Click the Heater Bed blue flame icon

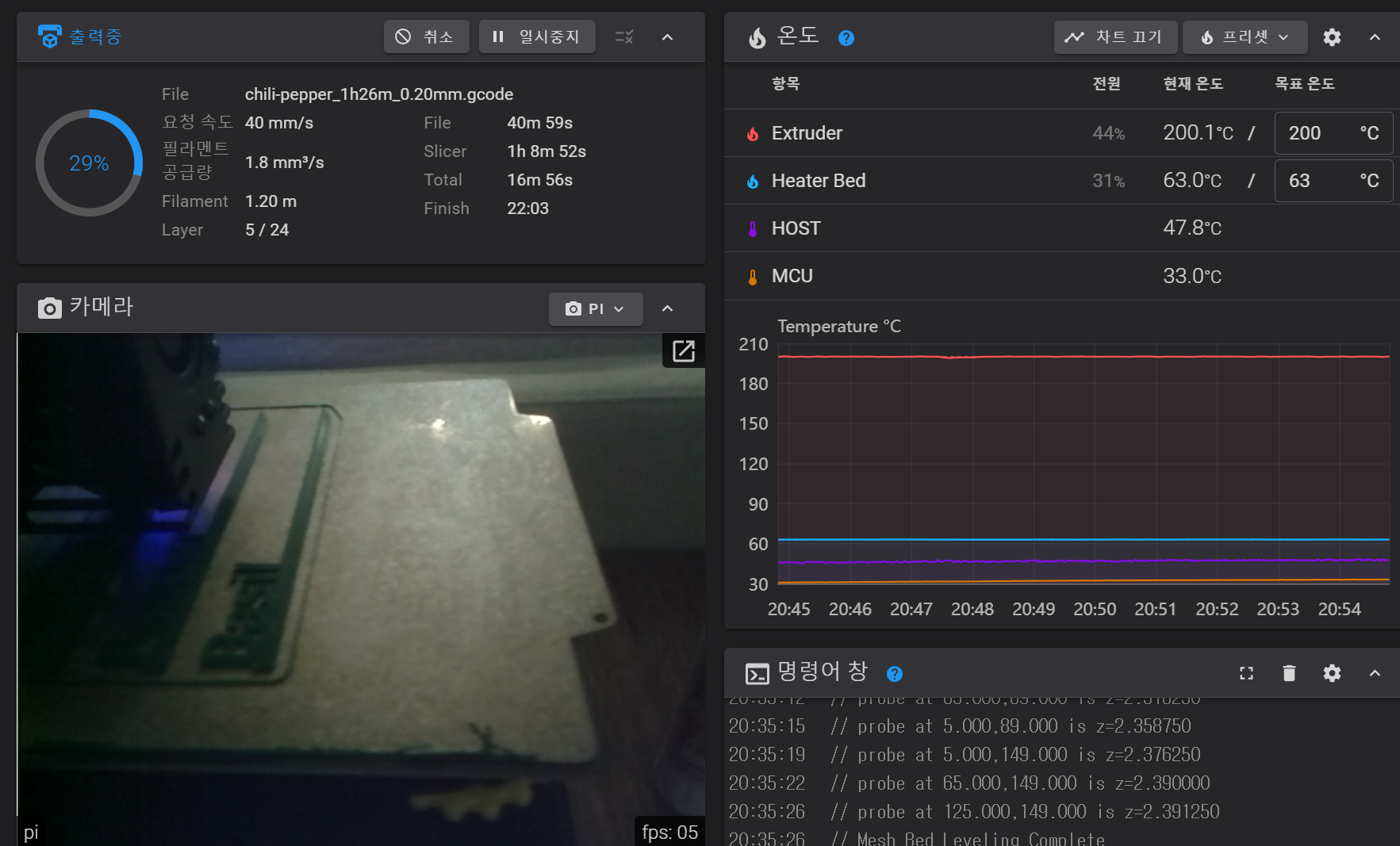tap(753, 181)
